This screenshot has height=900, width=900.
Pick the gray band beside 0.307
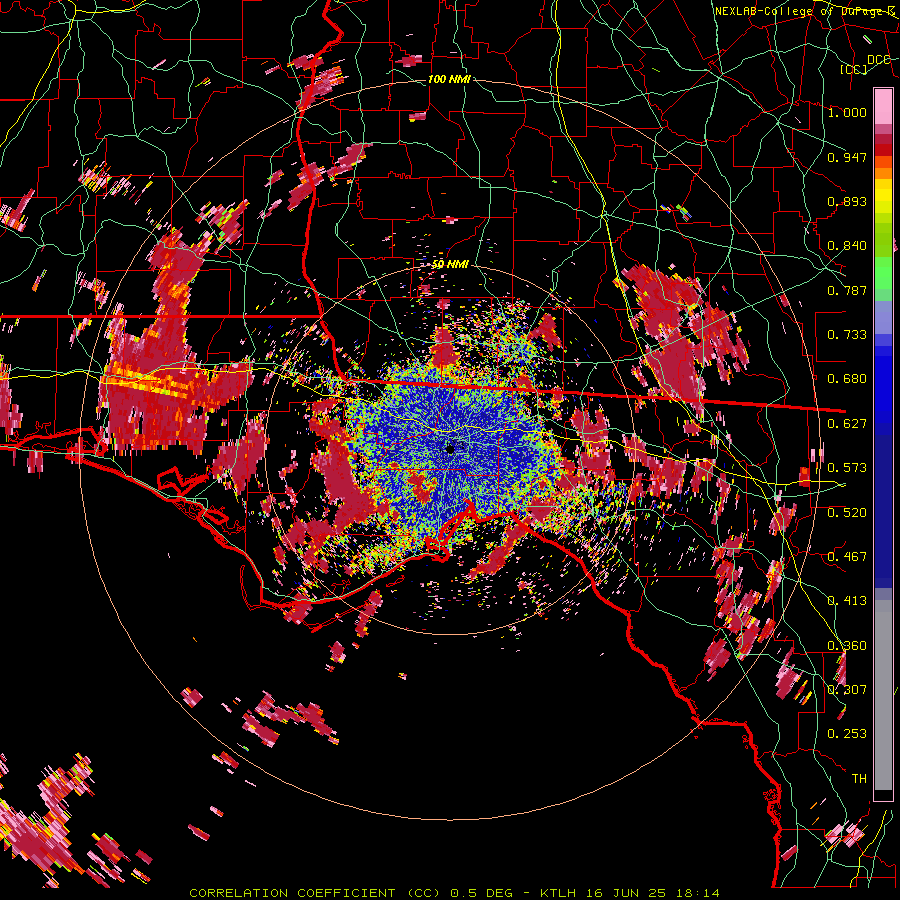[883, 695]
